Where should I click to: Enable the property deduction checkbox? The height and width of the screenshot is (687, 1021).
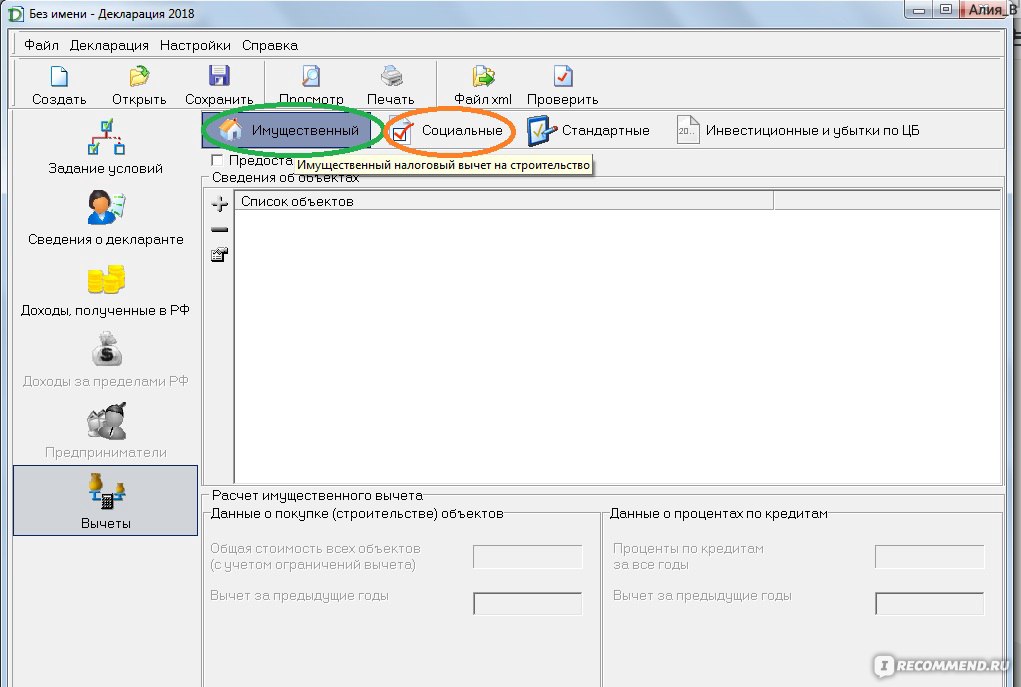coord(217,160)
